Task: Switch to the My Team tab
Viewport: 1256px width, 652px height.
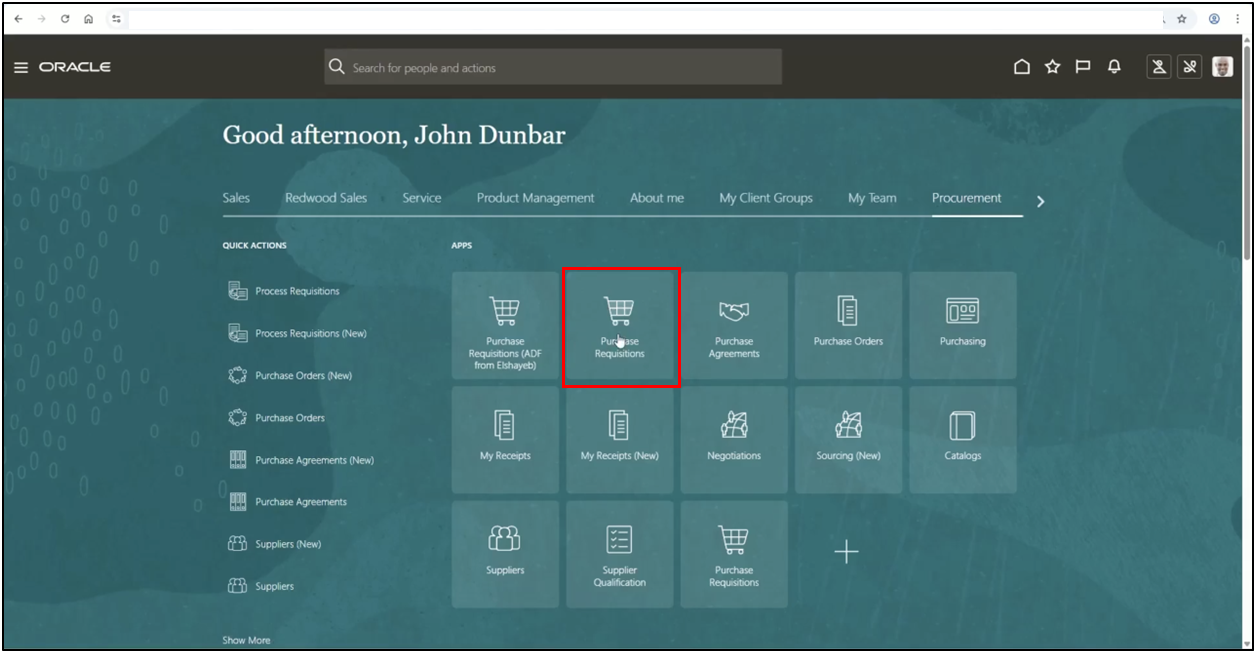Action: 872,198
